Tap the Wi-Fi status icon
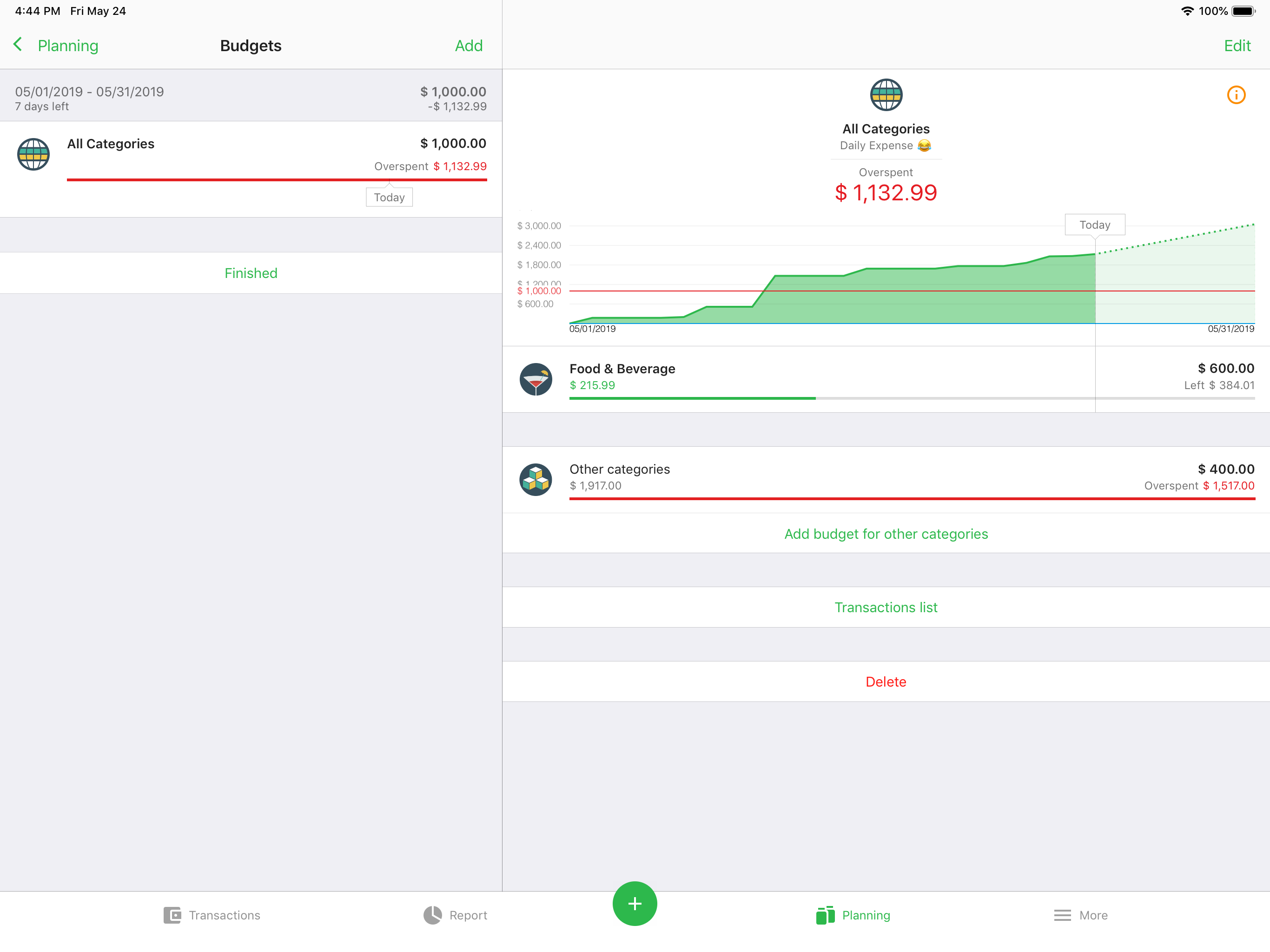Viewport: 1270px width, 952px height. (x=1187, y=11)
